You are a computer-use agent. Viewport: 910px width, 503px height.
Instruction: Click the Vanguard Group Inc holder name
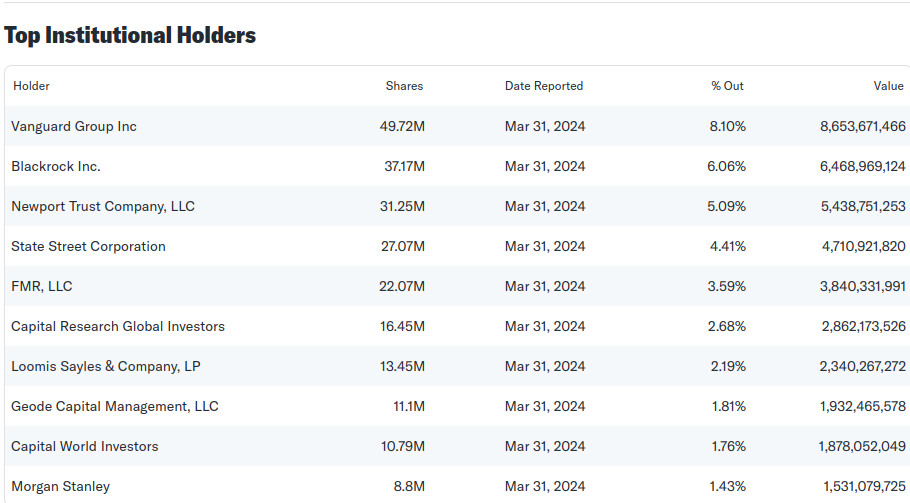[74, 126]
